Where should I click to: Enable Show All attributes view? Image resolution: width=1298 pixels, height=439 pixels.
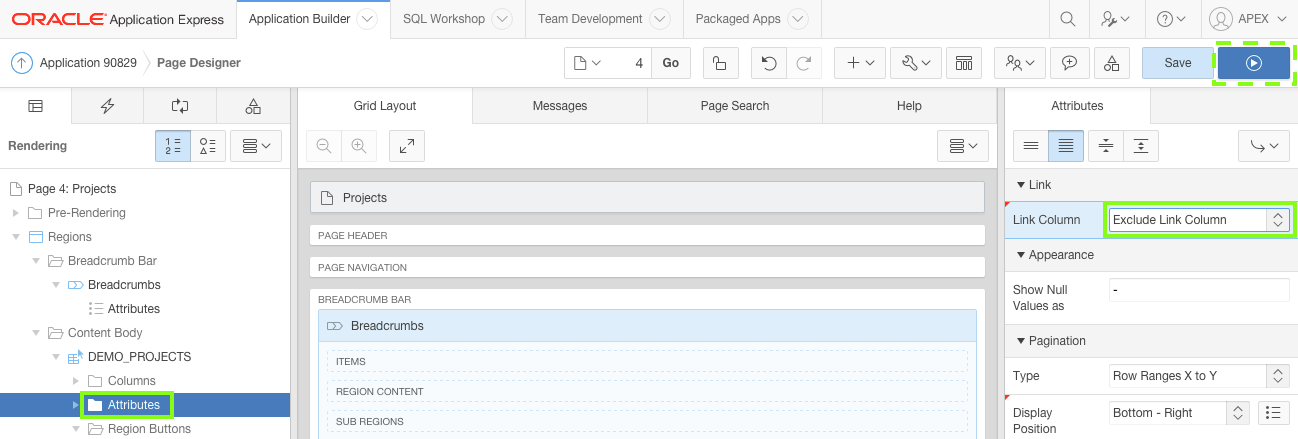tap(1066, 146)
